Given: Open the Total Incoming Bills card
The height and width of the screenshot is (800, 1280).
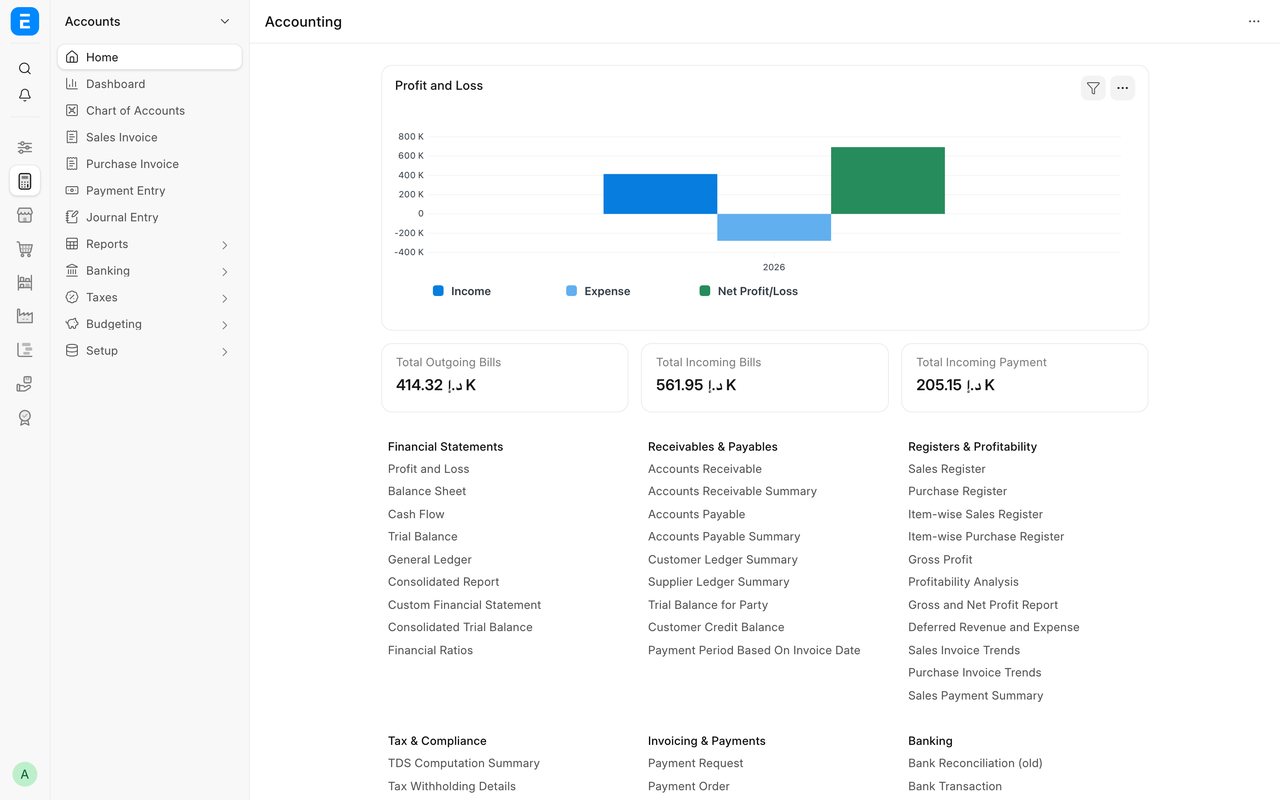Looking at the screenshot, I should coord(765,378).
